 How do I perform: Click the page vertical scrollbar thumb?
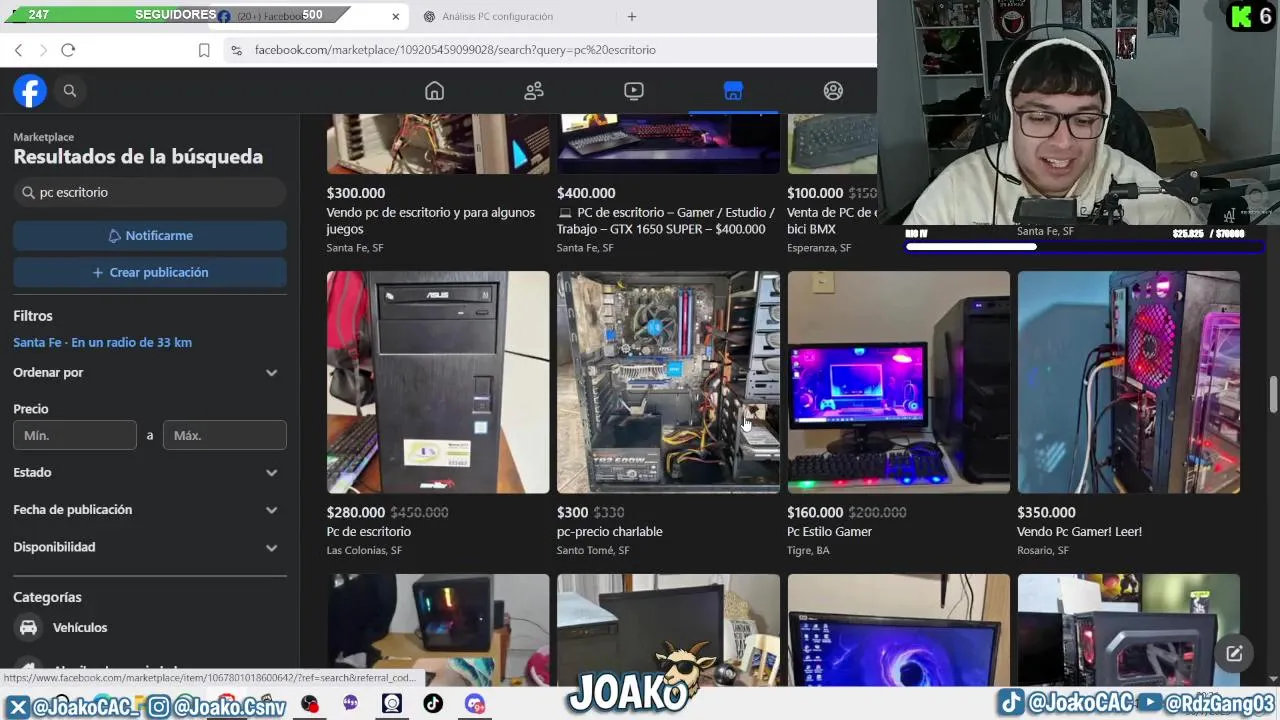pyautogui.click(x=1273, y=394)
